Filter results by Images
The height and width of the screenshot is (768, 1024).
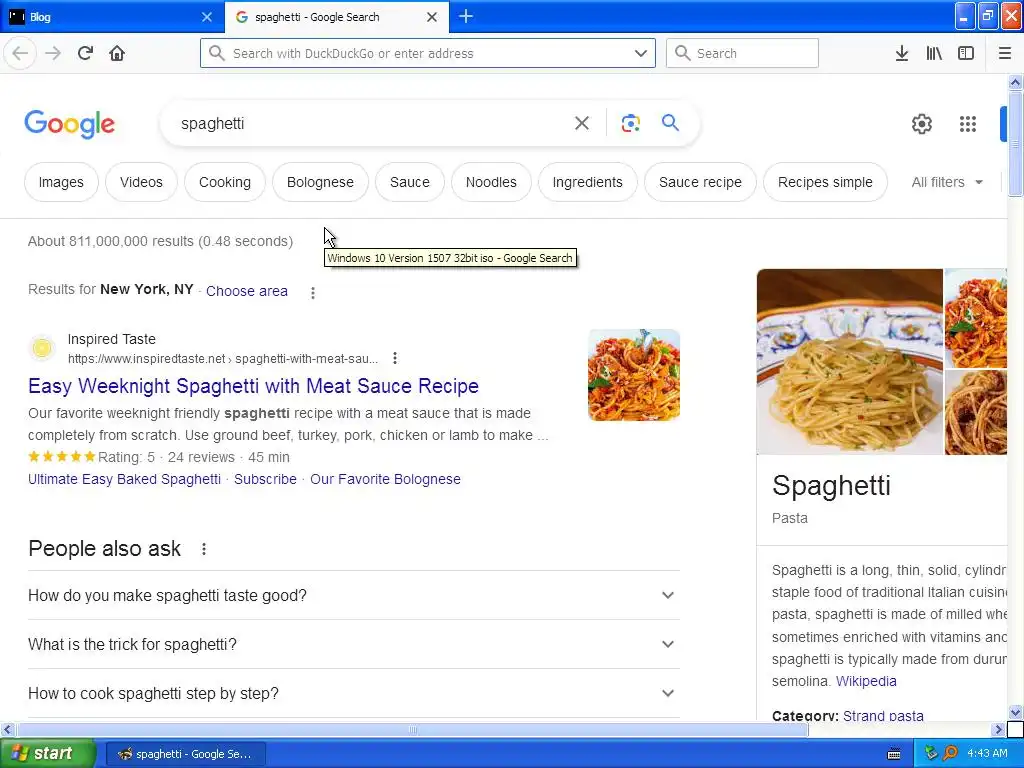point(61,182)
